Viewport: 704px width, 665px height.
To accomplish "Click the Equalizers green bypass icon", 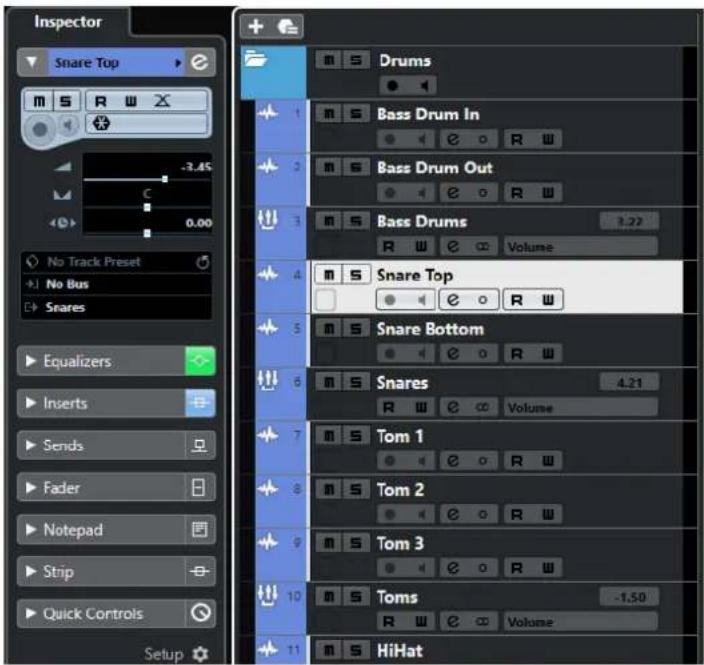I will 200,361.
